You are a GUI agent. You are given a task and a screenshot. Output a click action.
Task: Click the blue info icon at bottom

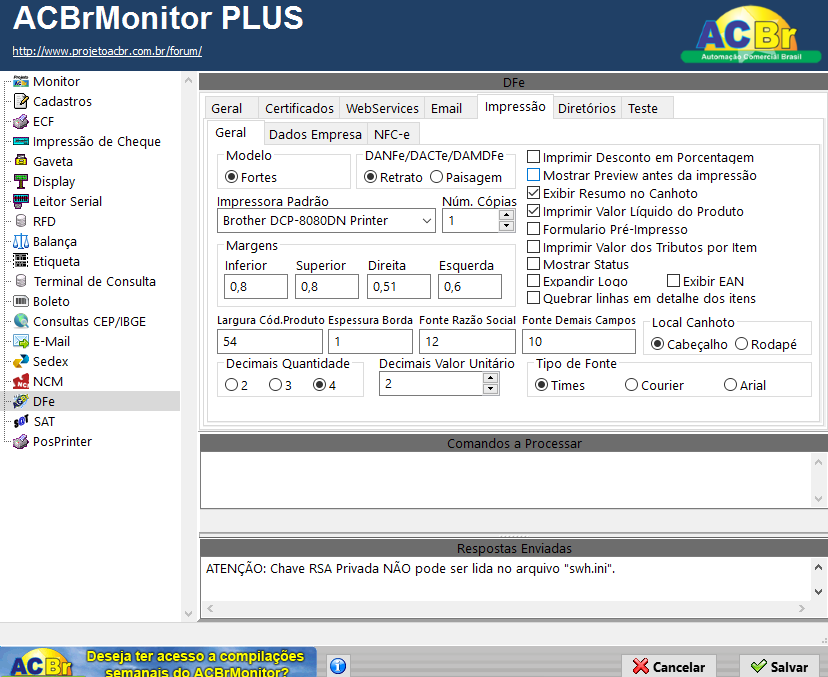pos(338,666)
